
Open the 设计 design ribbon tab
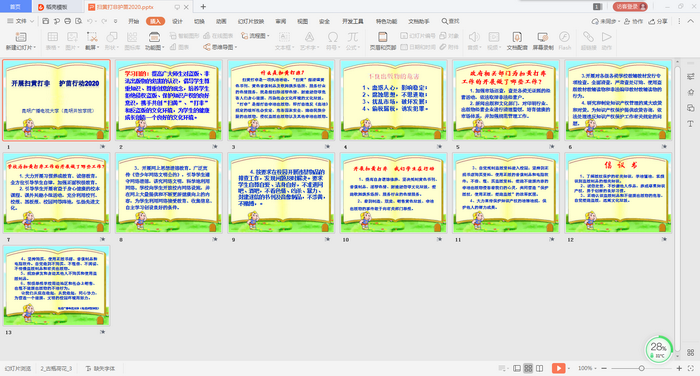[177, 21]
